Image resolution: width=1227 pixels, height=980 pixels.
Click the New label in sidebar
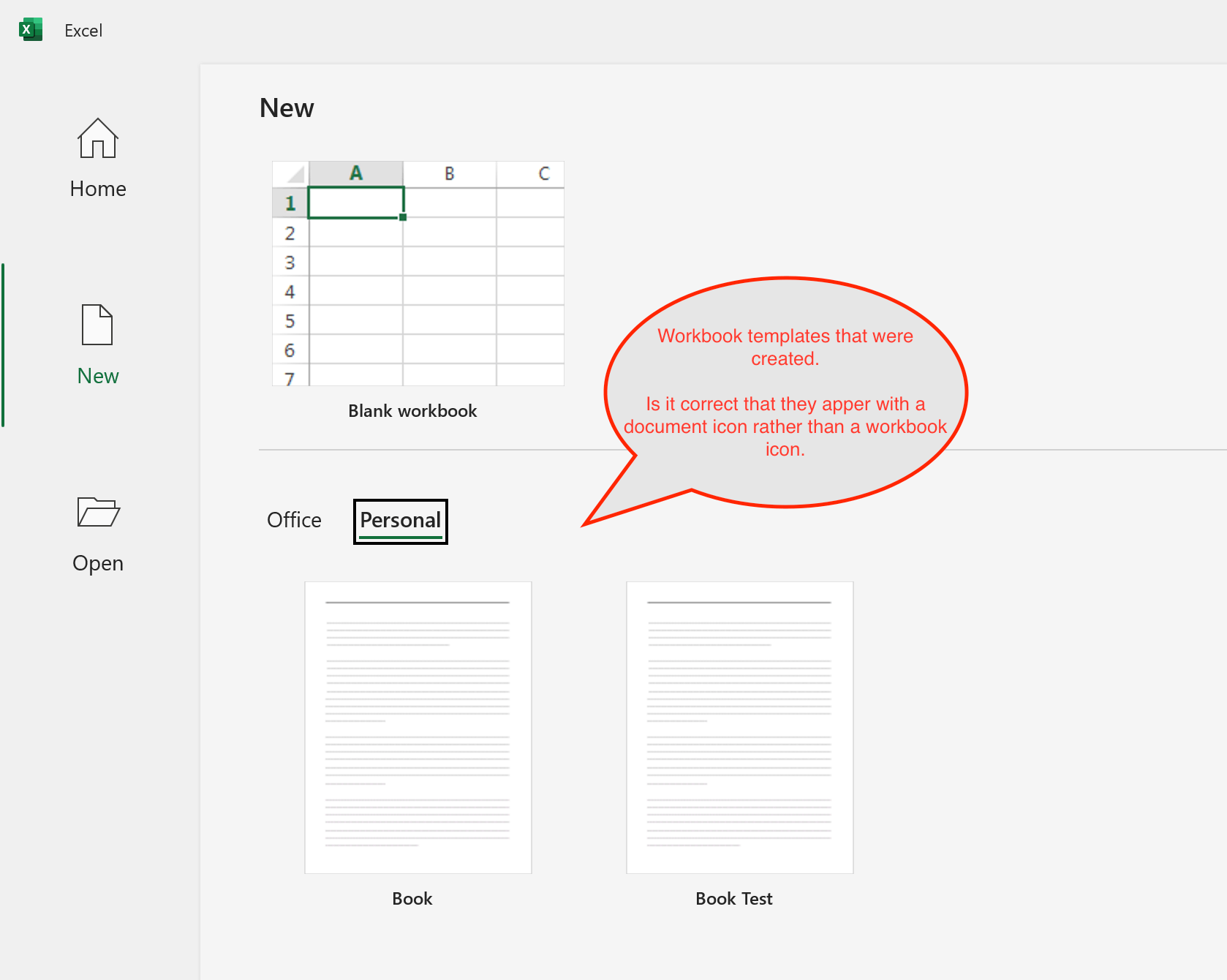click(x=98, y=376)
